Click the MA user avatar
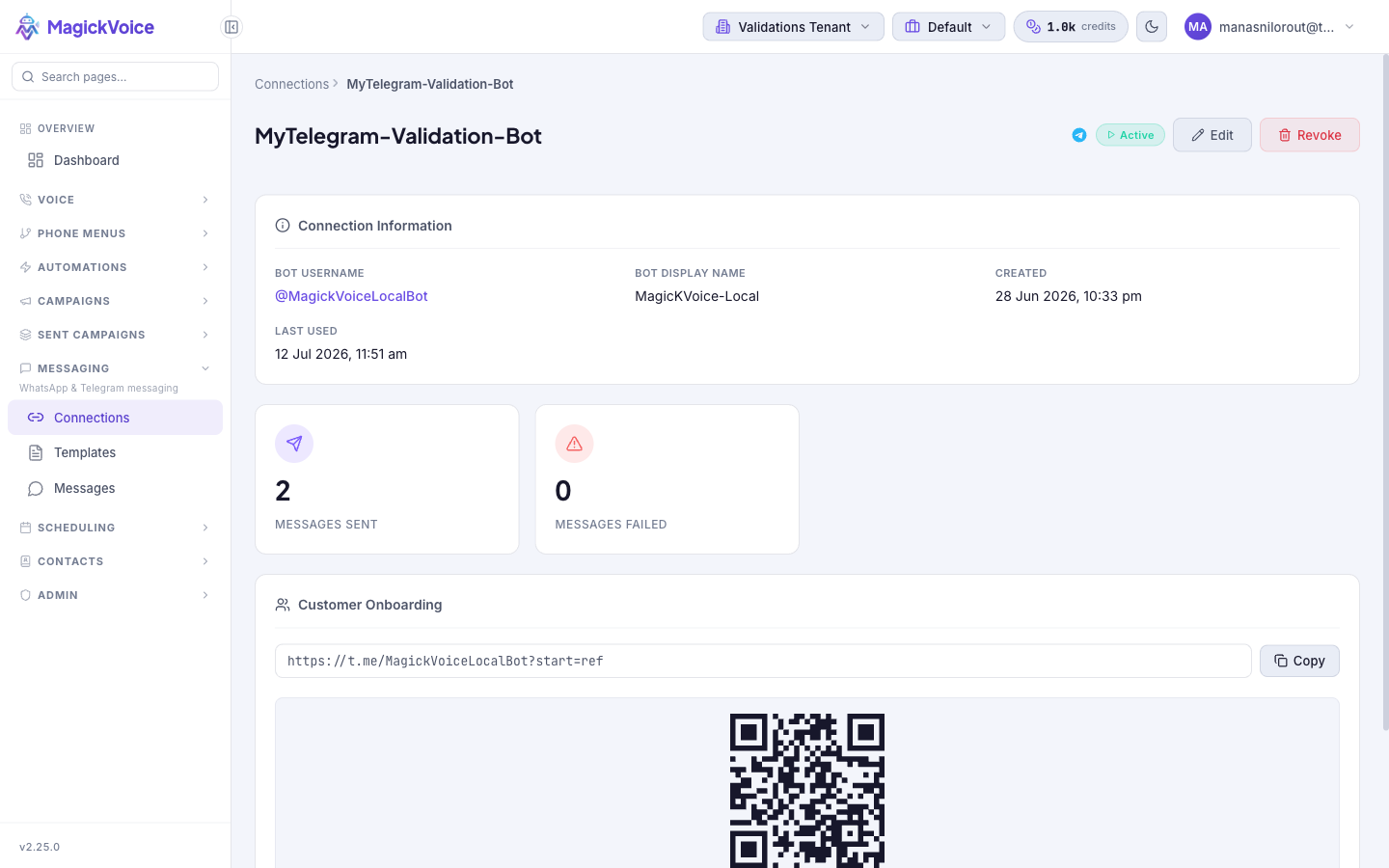This screenshot has width=1389, height=868. 1198,27
